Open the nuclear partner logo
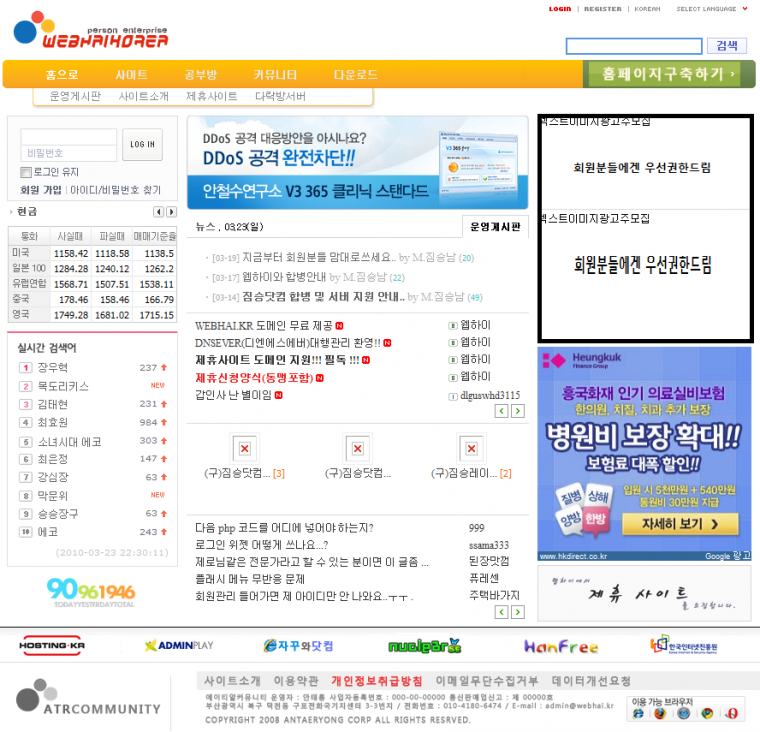The image size is (760, 732). coord(425,646)
